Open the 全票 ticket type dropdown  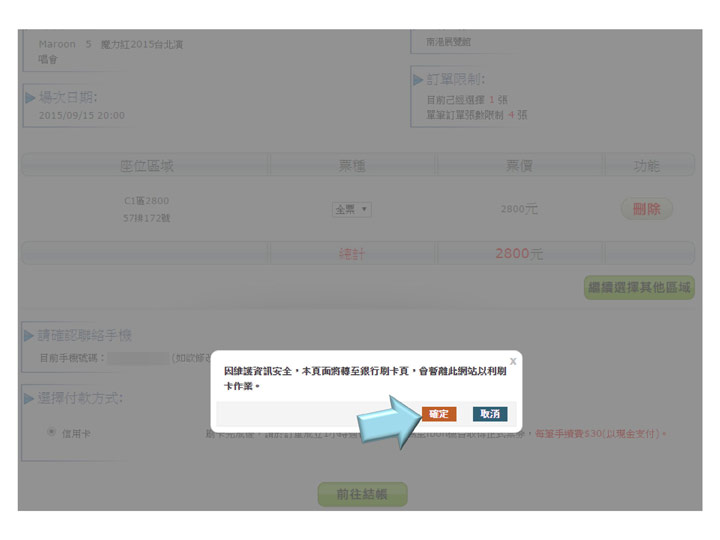tap(352, 209)
